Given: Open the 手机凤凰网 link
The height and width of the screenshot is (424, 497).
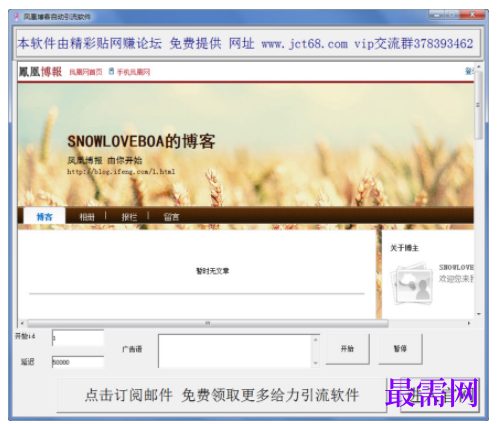Looking at the screenshot, I should [x=133, y=72].
